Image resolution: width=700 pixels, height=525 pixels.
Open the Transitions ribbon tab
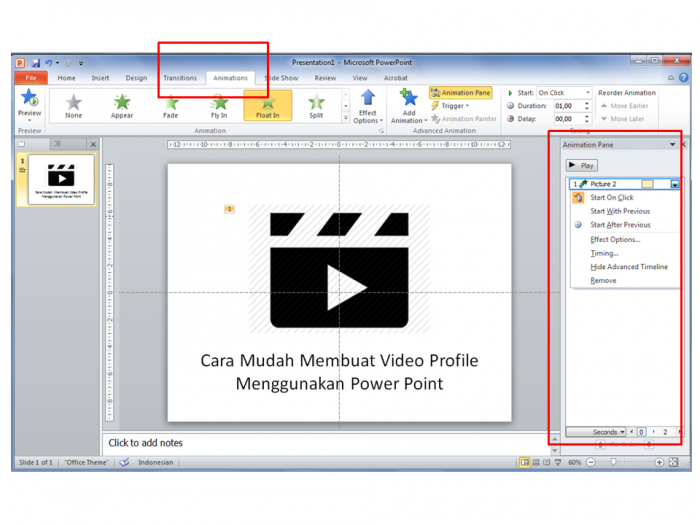pyautogui.click(x=180, y=78)
